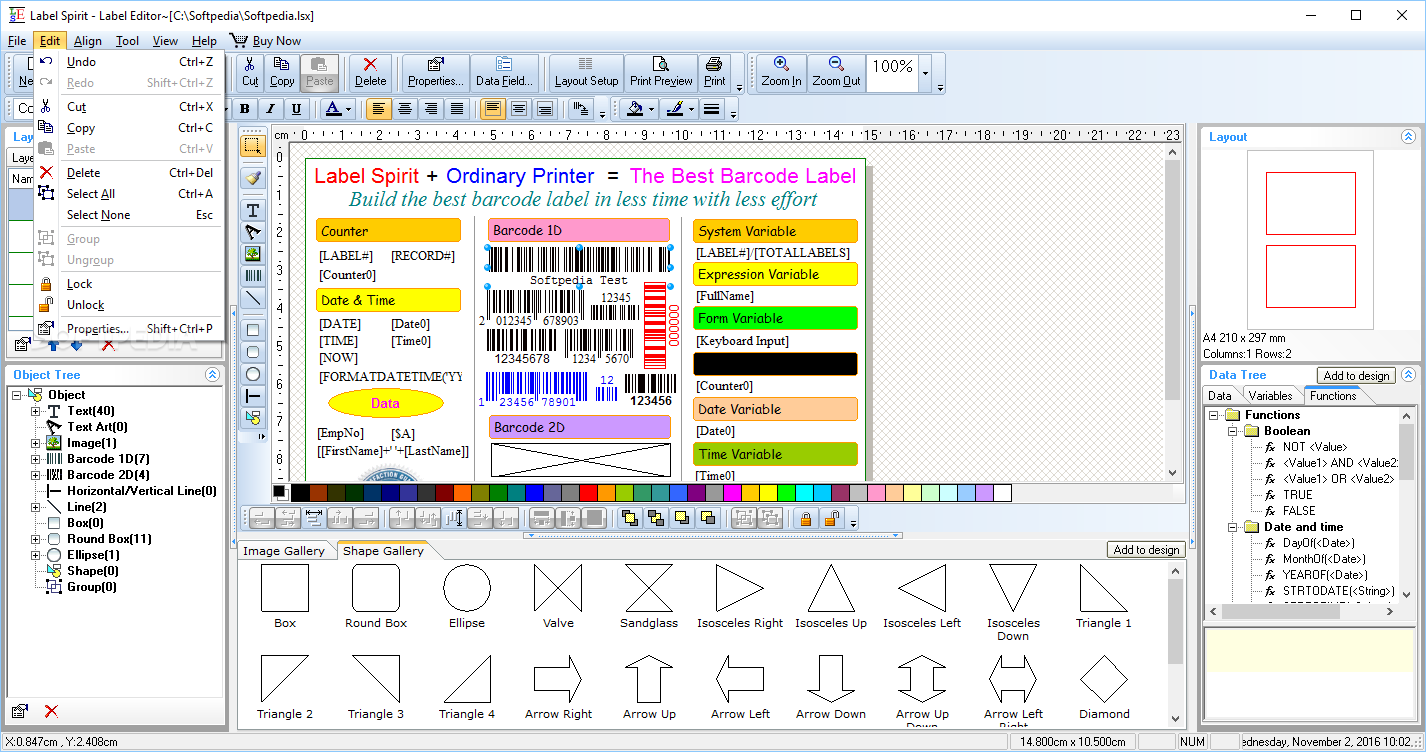Select the Round Box drawing tool in toolbox
The width and height of the screenshot is (1426, 752).
[x=253, y=352]
